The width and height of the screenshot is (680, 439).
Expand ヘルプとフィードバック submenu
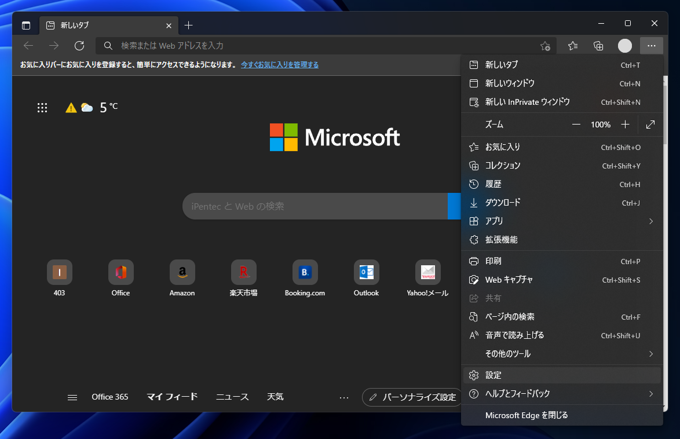click(562, 394)
